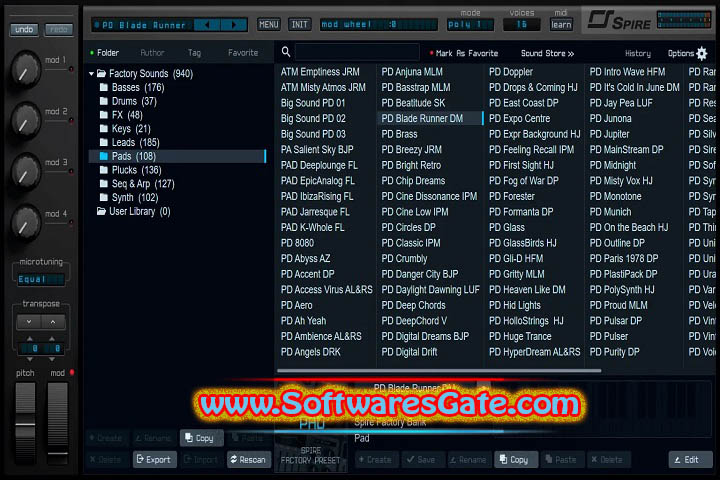Select the Seq & Arp folder
The width and height of the screenshot is (720, 480).
(137, 184)
